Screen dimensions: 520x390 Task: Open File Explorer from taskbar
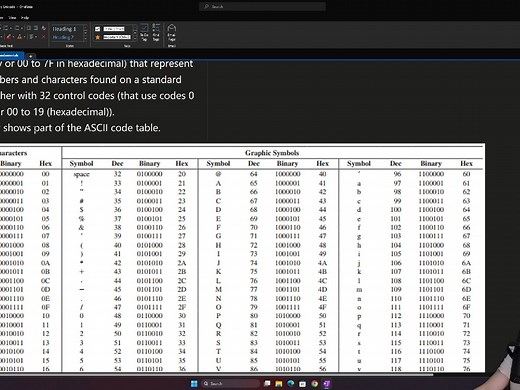[279, 384]
